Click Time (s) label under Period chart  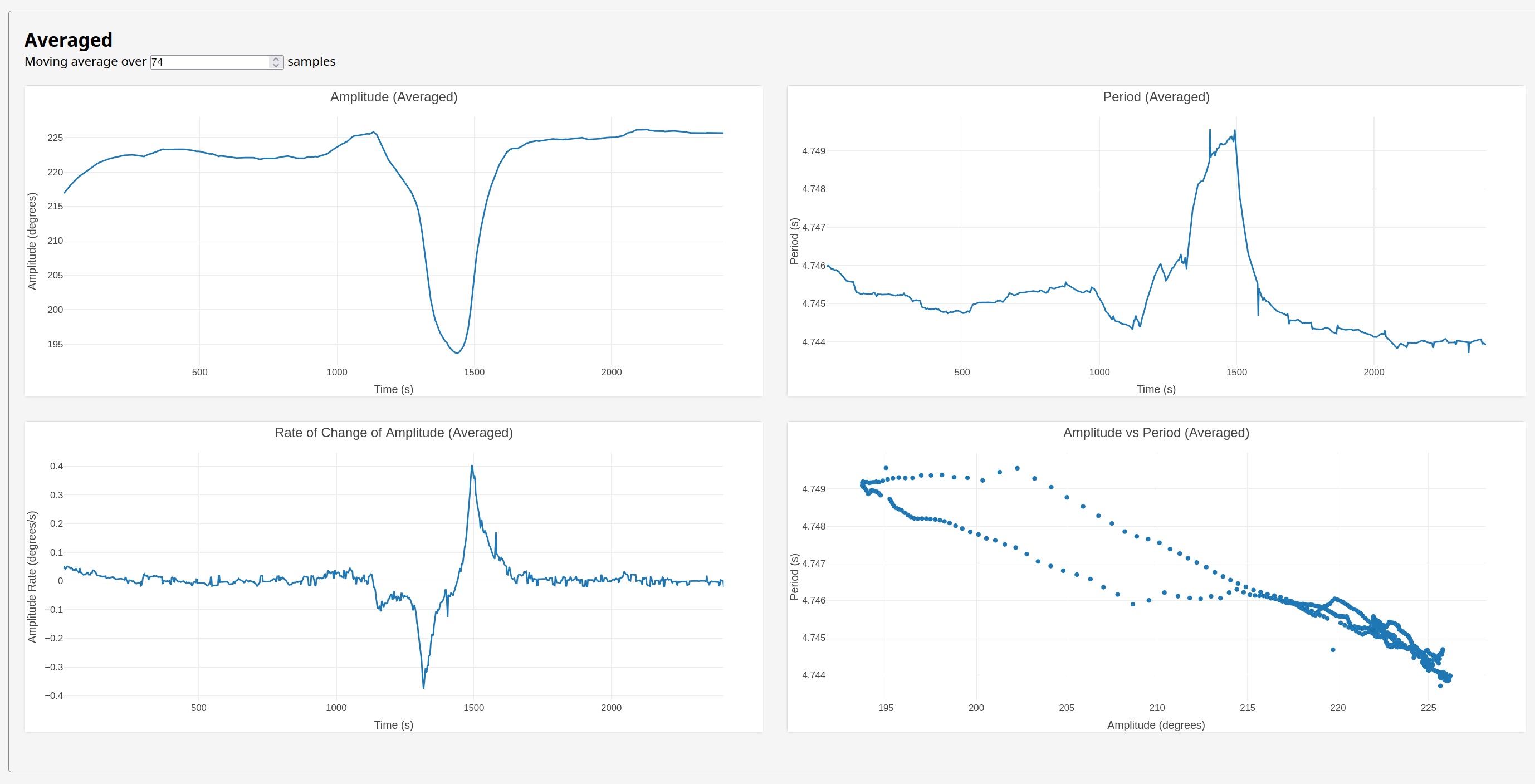(1155, 389)
